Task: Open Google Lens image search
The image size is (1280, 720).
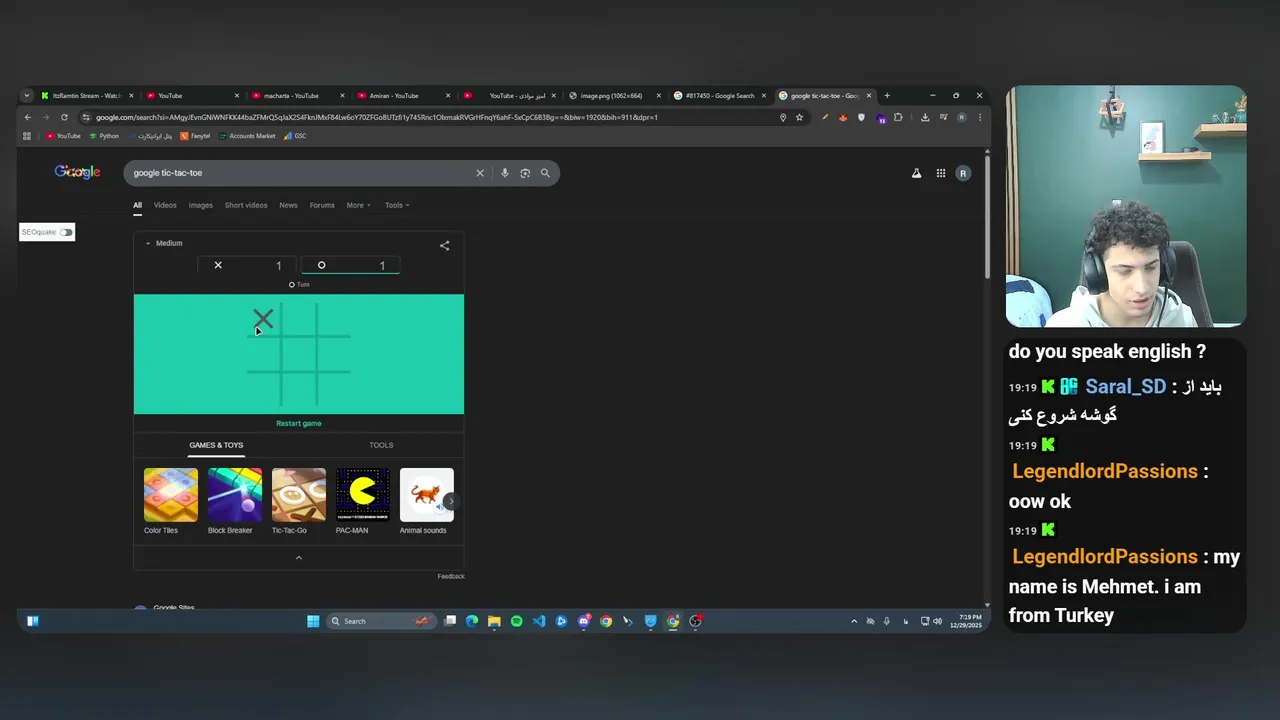Action: pos(525,173)
